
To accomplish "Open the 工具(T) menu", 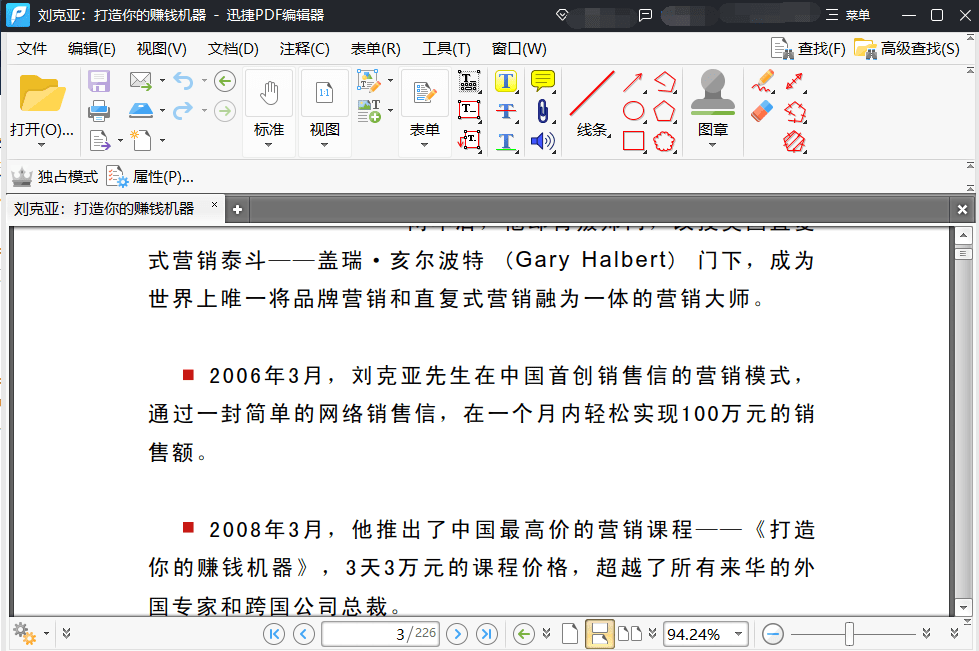I will (x=446, y=49).
